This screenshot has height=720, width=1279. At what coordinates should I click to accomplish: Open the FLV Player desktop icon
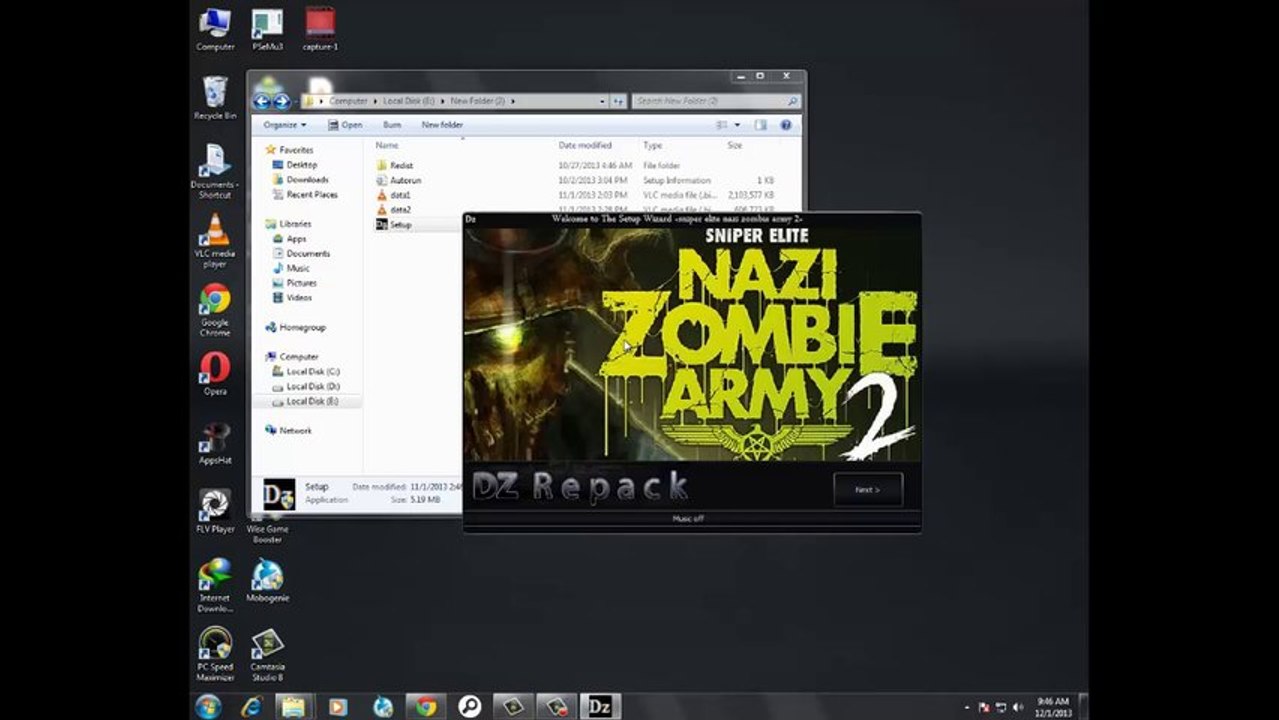[215, 512]
